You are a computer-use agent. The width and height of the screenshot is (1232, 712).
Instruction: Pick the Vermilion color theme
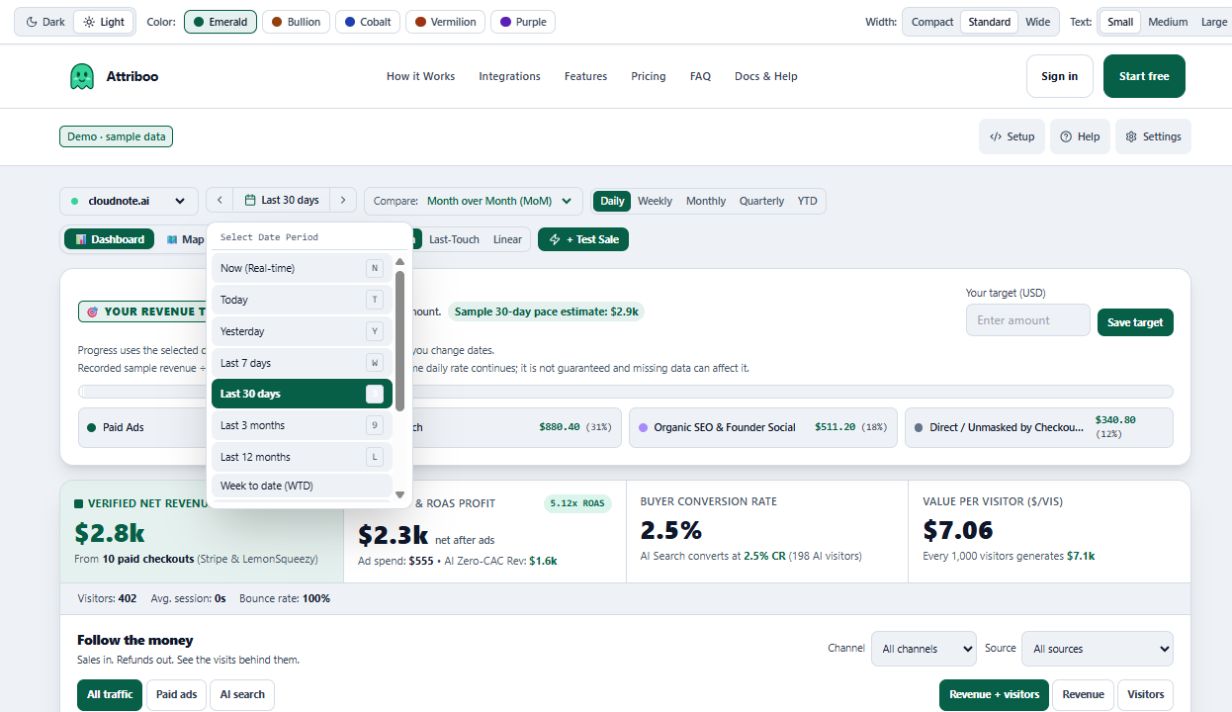[x=446, y=22]
